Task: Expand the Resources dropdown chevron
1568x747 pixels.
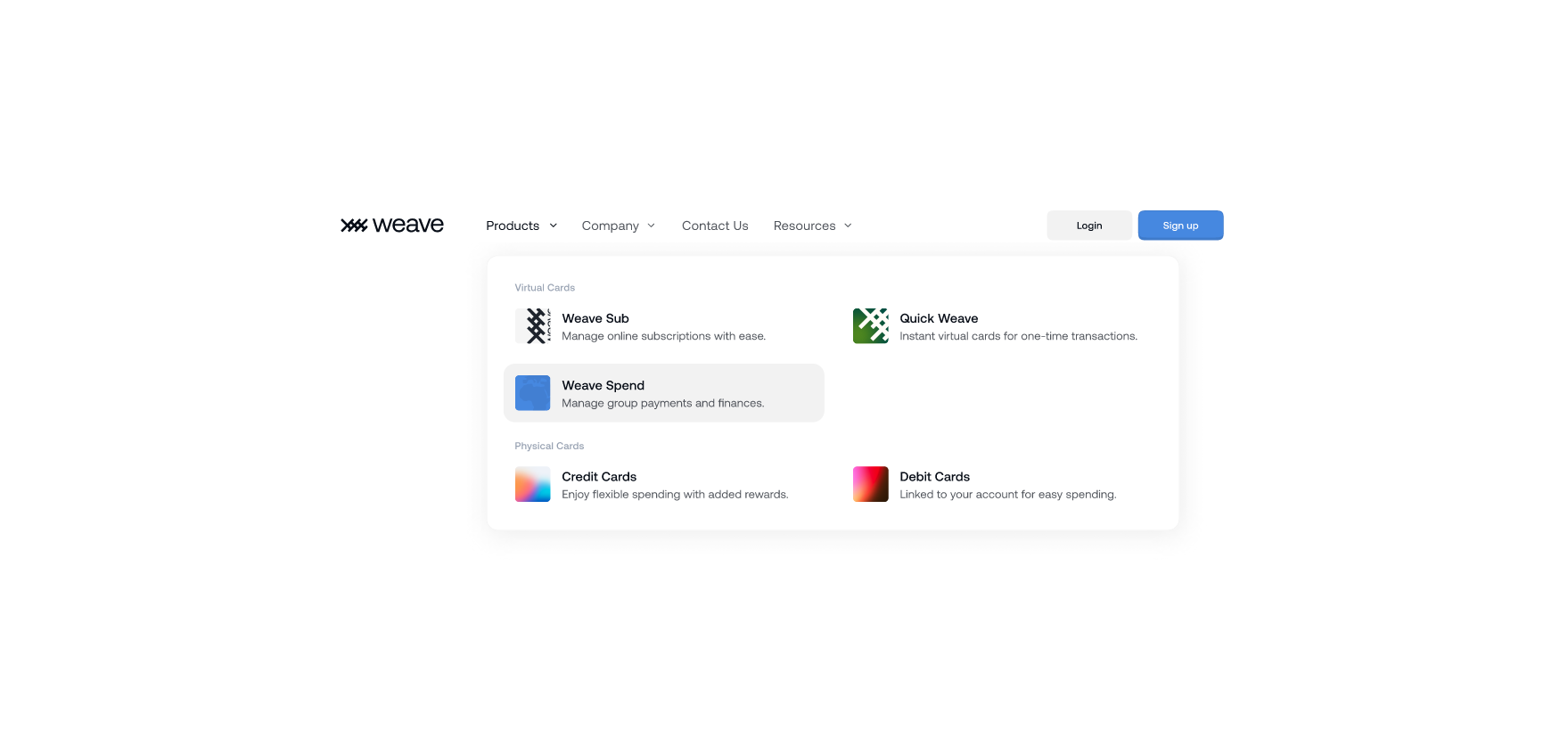Action: coord(848,226)
